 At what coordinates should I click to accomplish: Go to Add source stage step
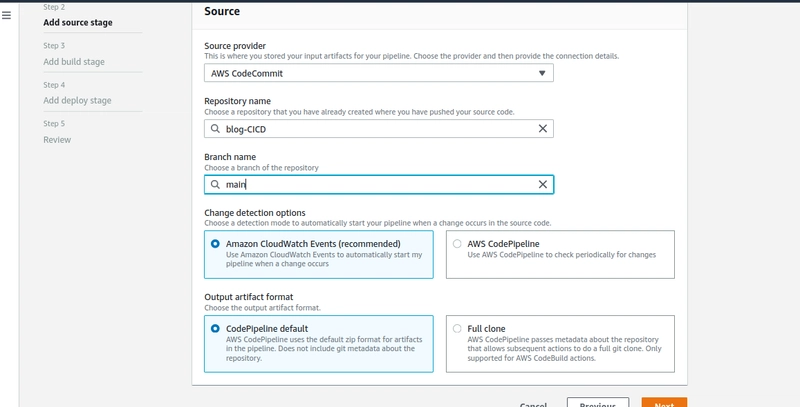[77, 22]
